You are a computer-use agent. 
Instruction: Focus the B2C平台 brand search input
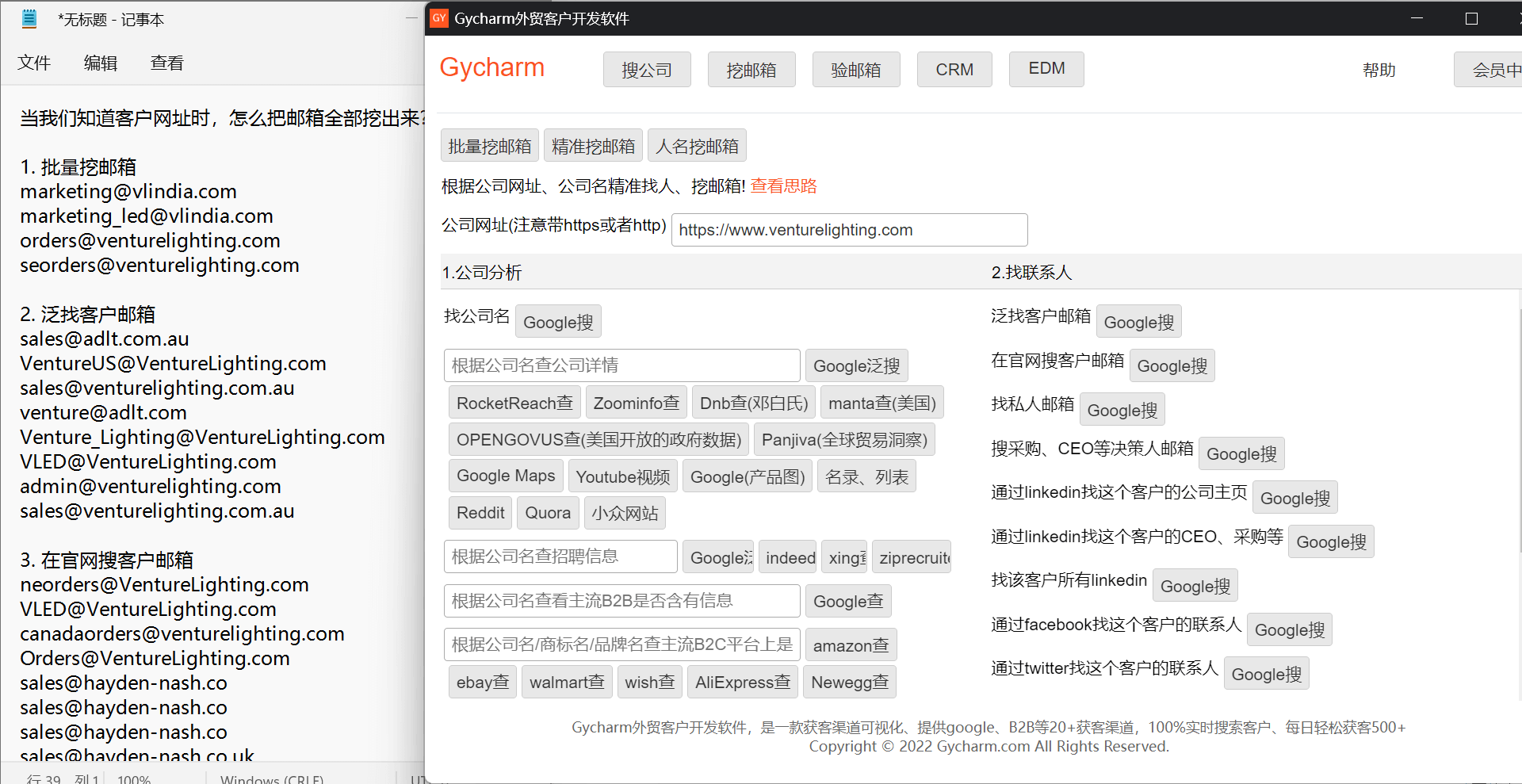622,644
